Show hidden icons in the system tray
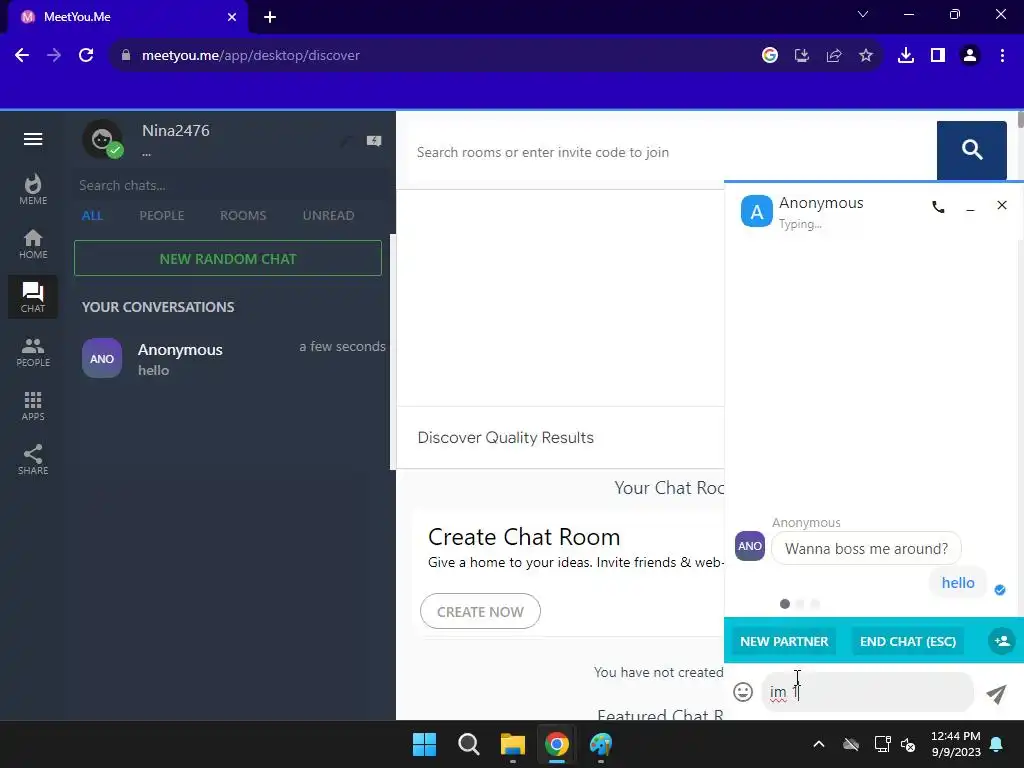 tap(818, 744)
